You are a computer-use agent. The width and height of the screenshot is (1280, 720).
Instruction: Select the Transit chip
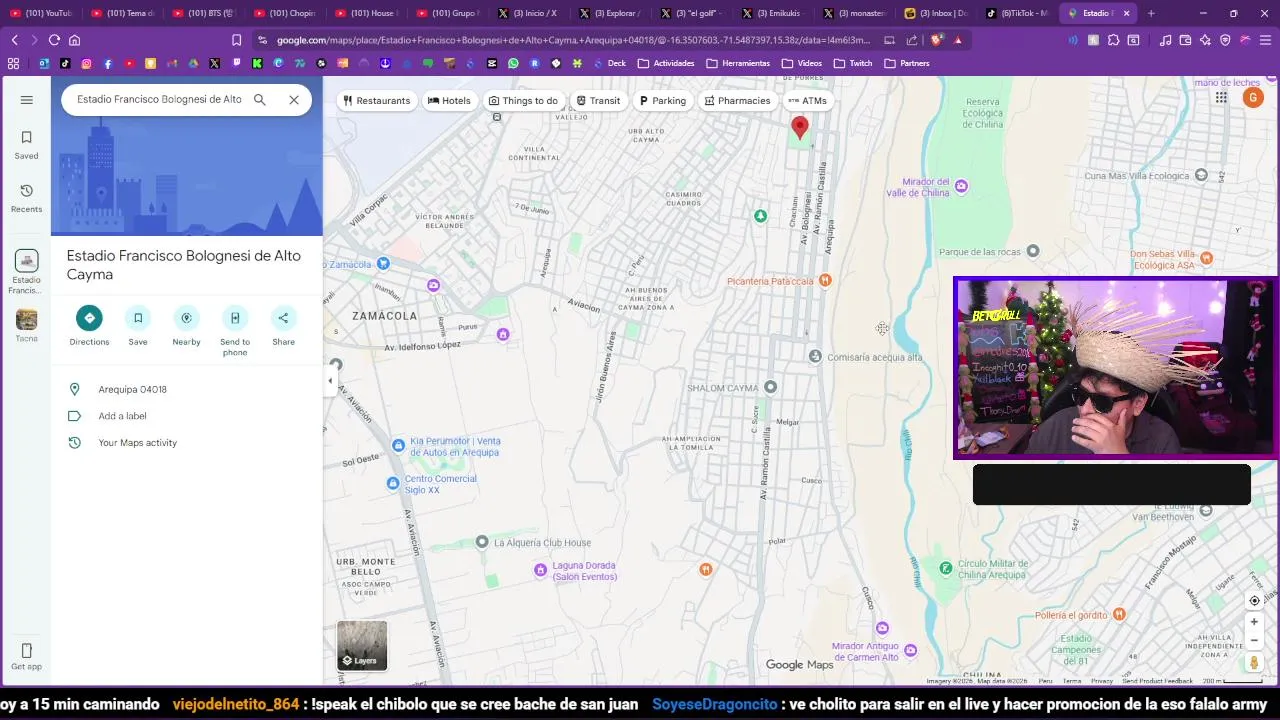598,101
